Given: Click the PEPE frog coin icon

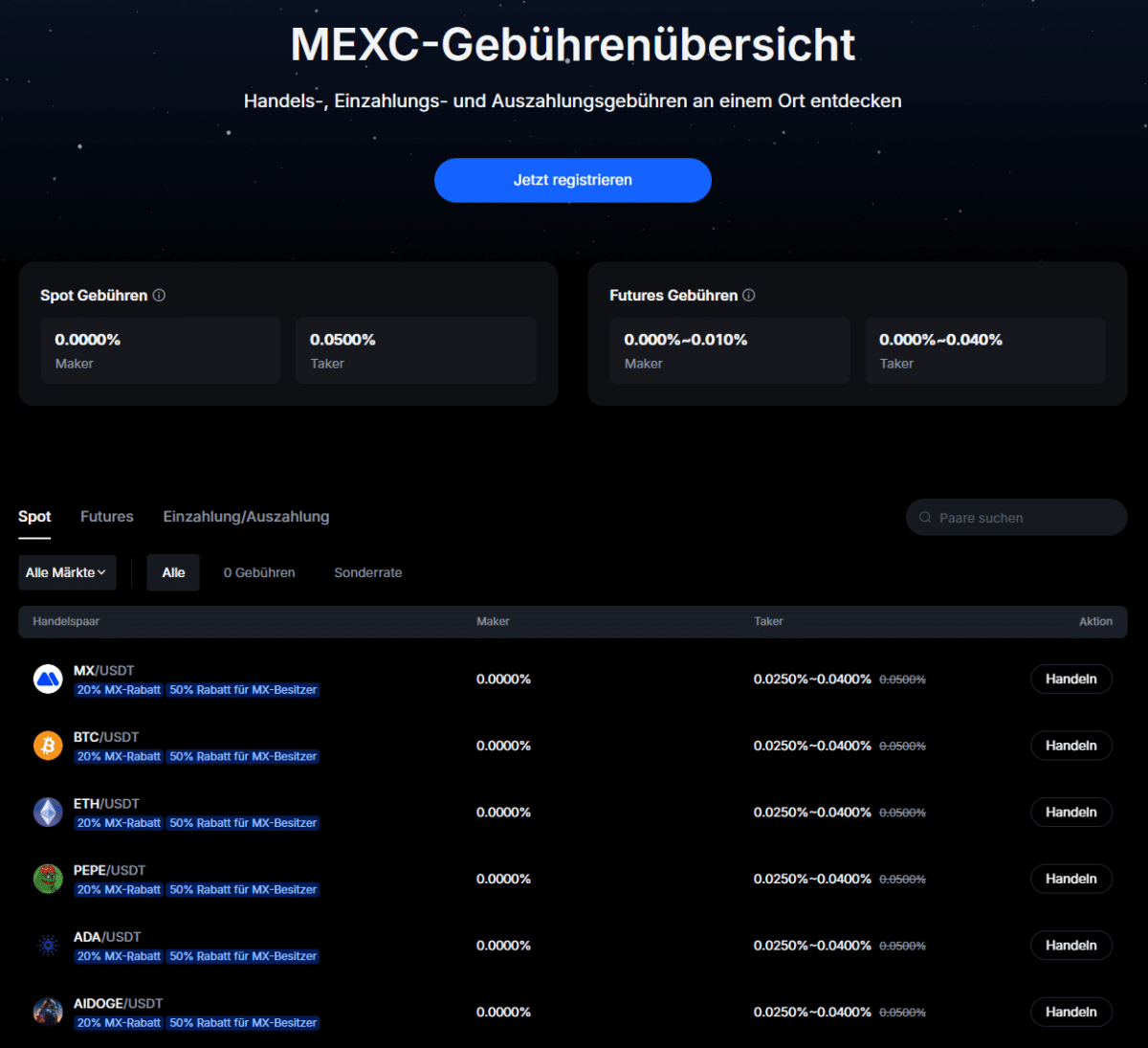Looking at the screenshot, I should pos(48,879).
